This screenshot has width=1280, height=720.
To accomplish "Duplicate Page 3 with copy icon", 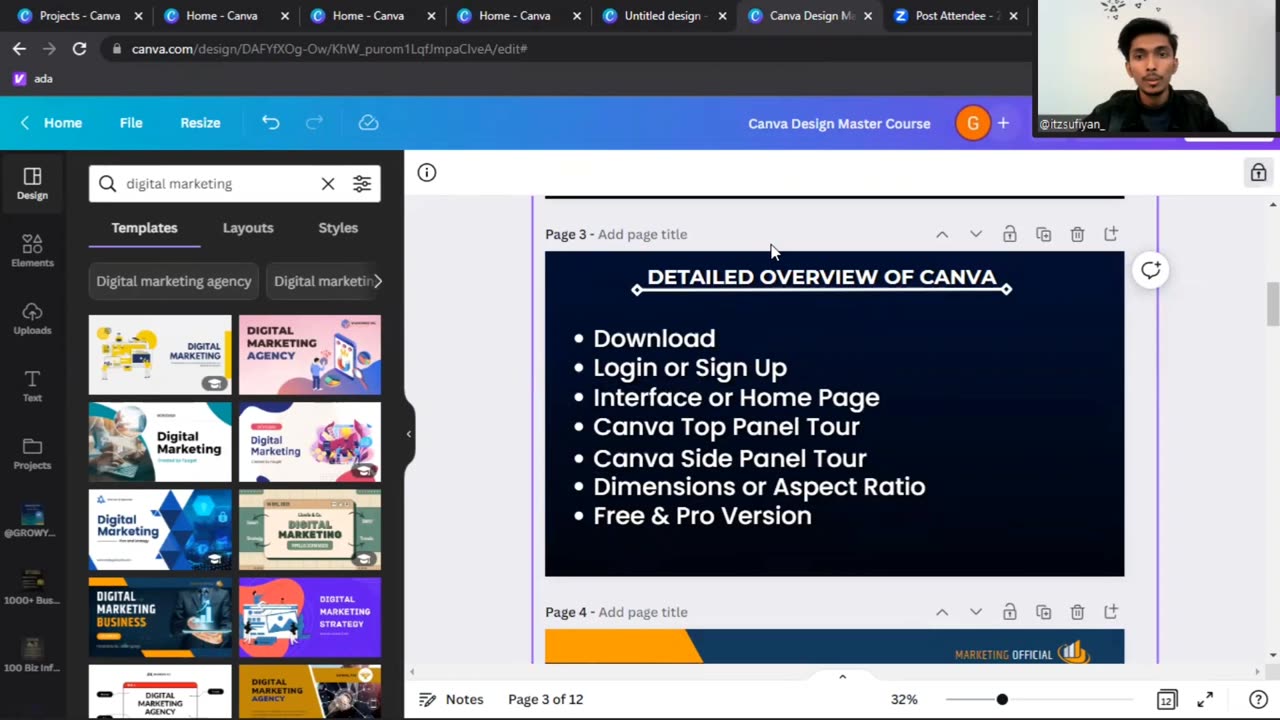I will click(1043, 234).
